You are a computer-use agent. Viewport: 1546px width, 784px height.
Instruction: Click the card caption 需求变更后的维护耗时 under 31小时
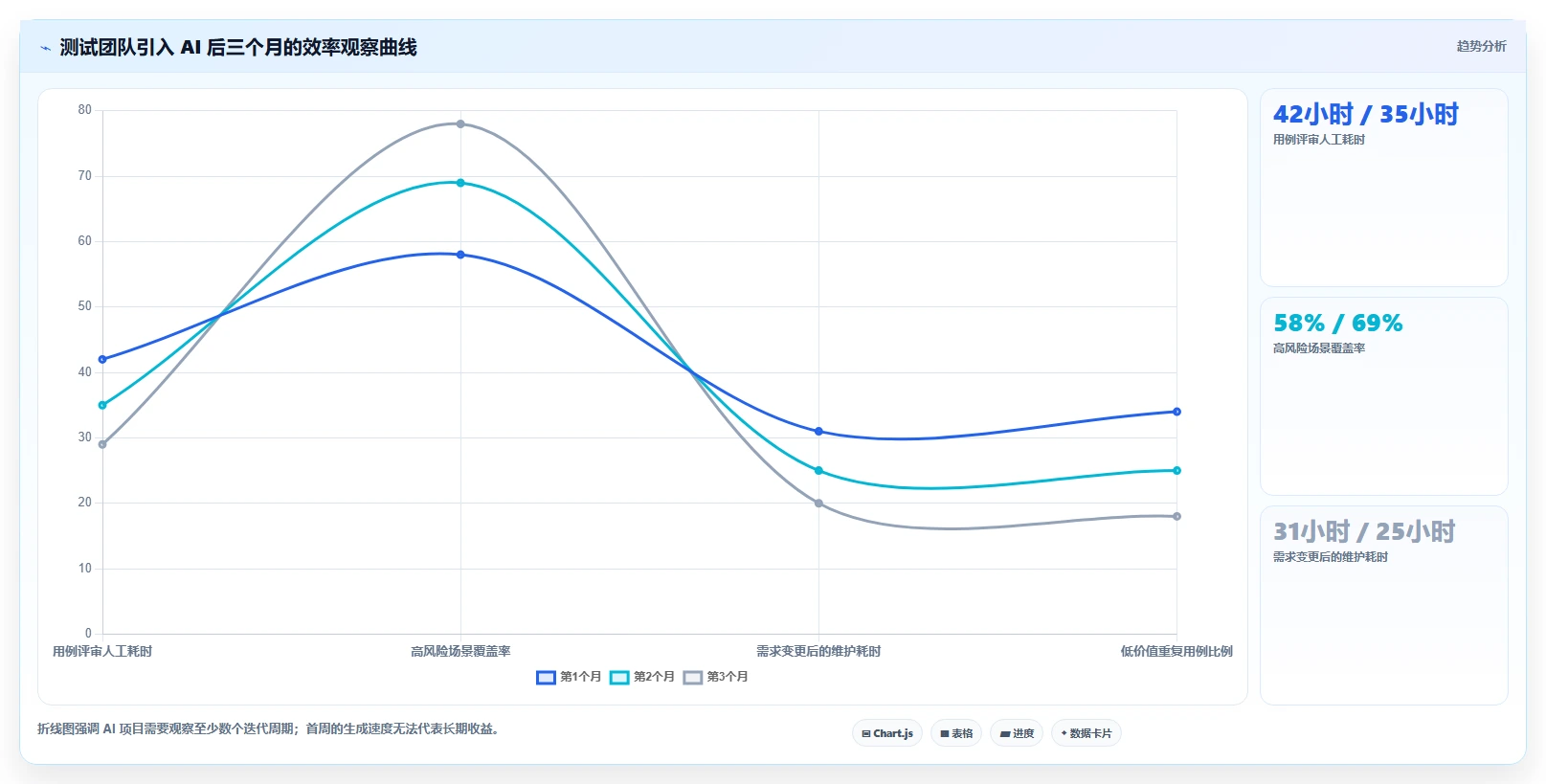(1331, 557)
